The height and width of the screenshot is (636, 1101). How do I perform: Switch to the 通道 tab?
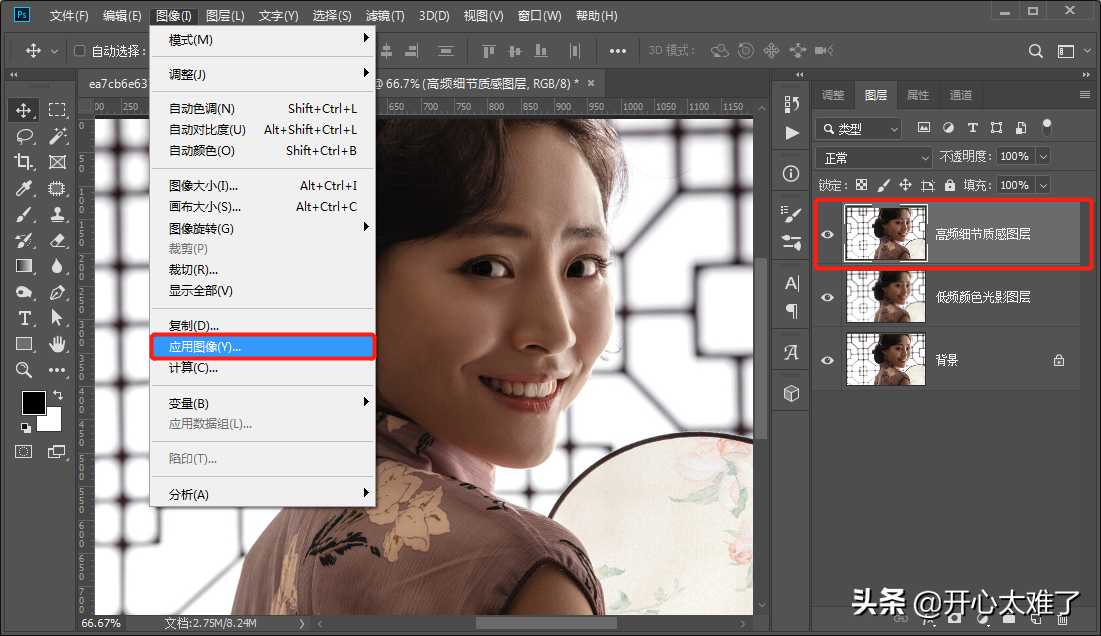961,95
